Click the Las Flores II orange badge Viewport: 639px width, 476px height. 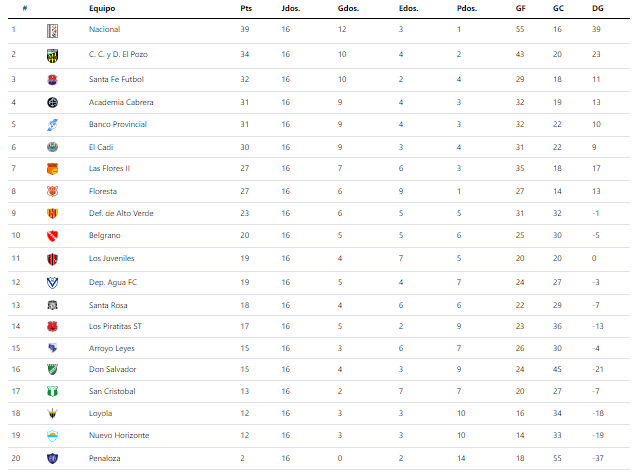click(52, 169)
